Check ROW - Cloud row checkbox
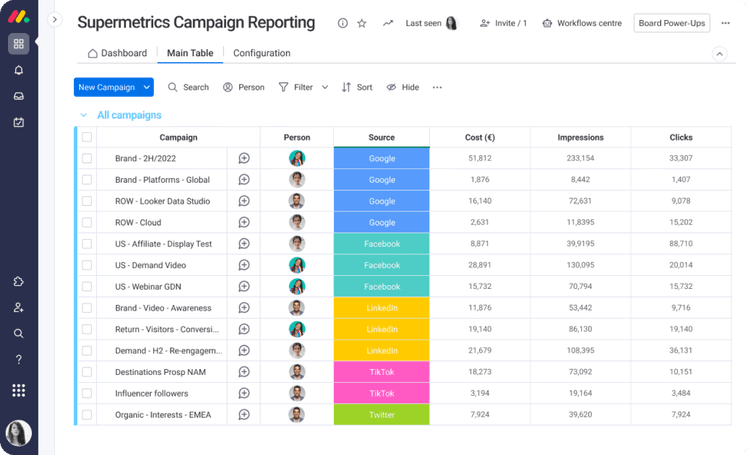 point(87,222)
